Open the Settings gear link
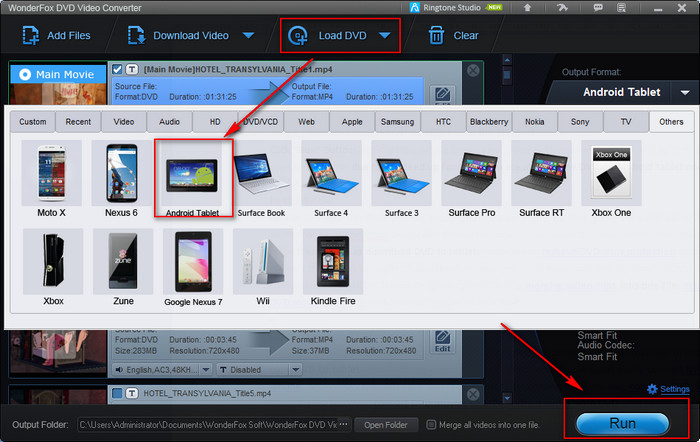This screenshot has width=700, height=442. pos(668,389)
